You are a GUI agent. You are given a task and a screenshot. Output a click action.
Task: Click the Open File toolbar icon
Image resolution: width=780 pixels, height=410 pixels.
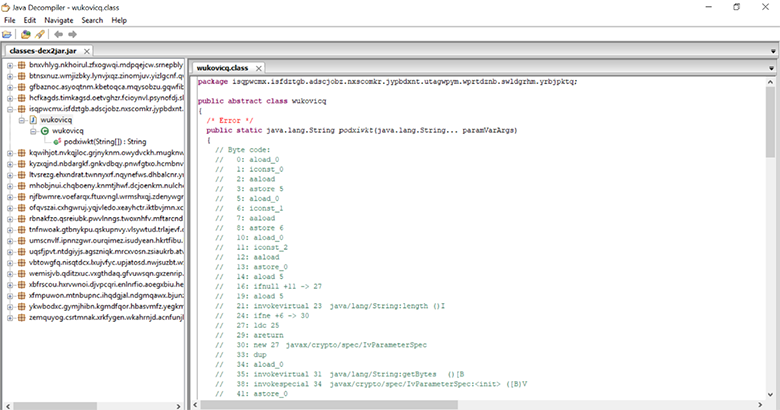pyautogui.click(x=7, y=34)
